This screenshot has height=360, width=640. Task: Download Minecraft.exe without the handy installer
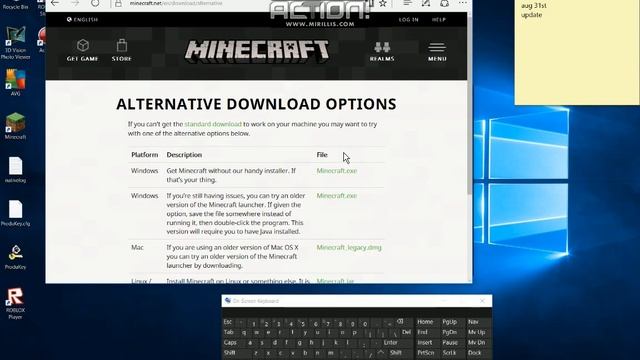point(337,171)
